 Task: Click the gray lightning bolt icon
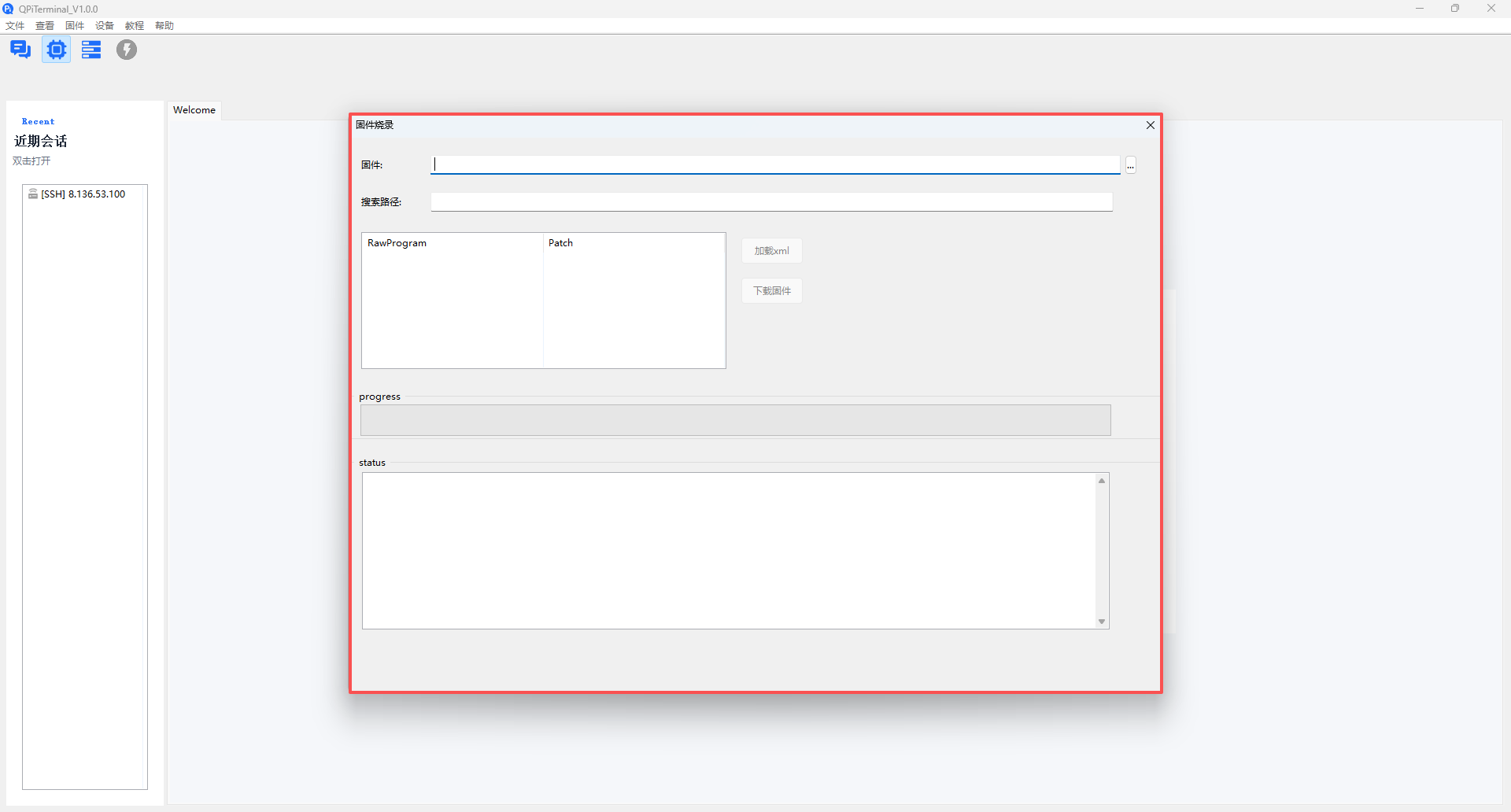tap(127, 50)
